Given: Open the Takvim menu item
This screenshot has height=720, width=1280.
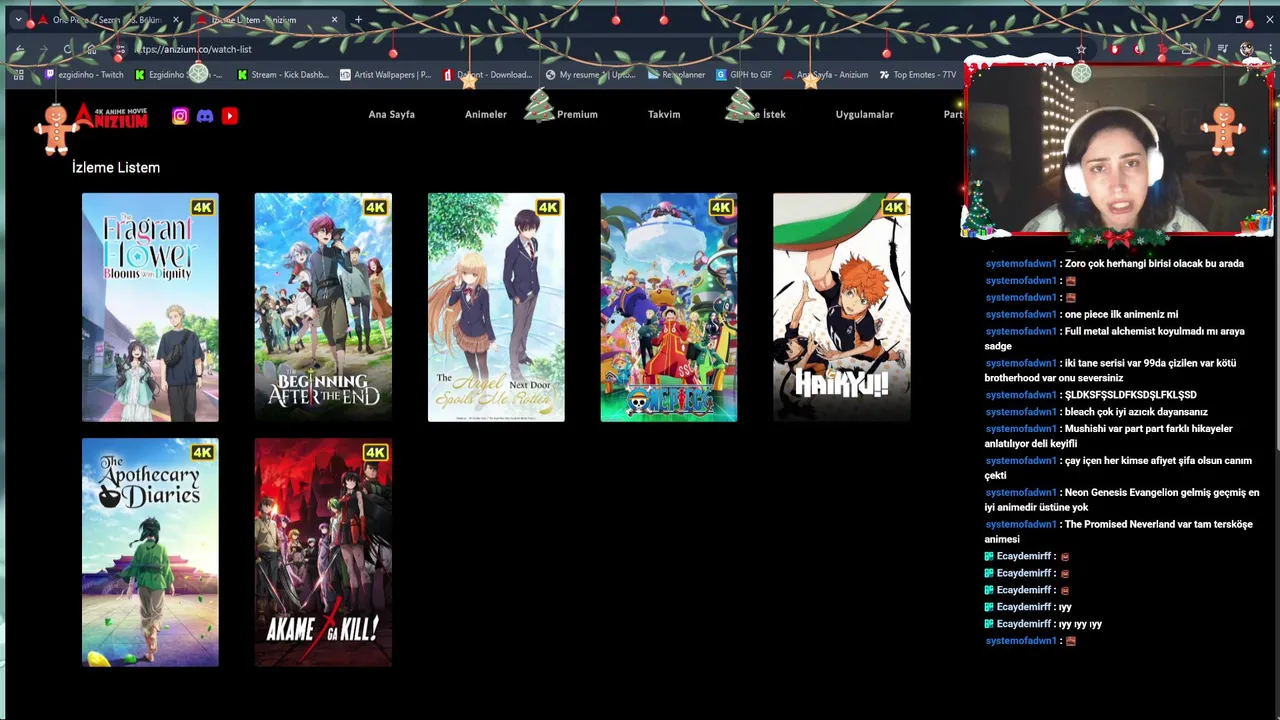Looking at the screenshot, I should point(664,115).
